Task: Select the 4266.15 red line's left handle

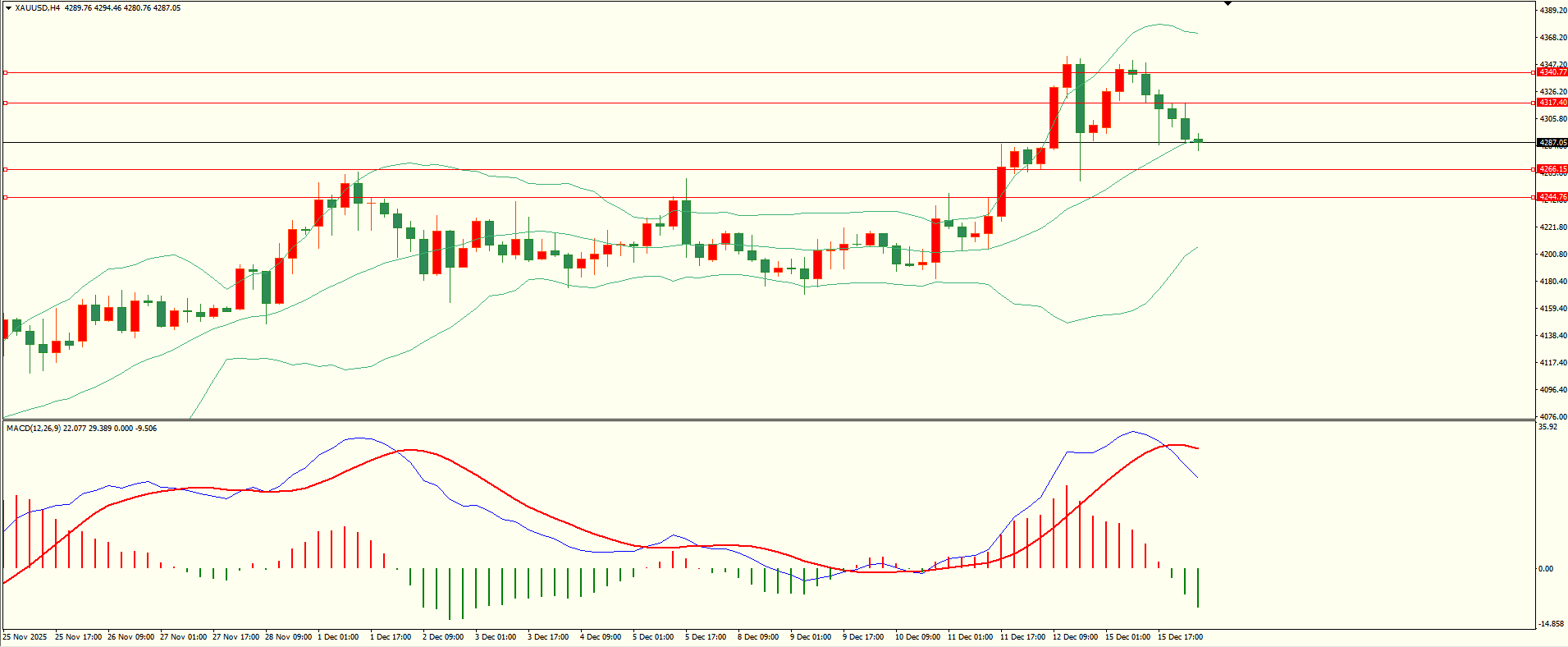Action: click(x=5, y=170)
